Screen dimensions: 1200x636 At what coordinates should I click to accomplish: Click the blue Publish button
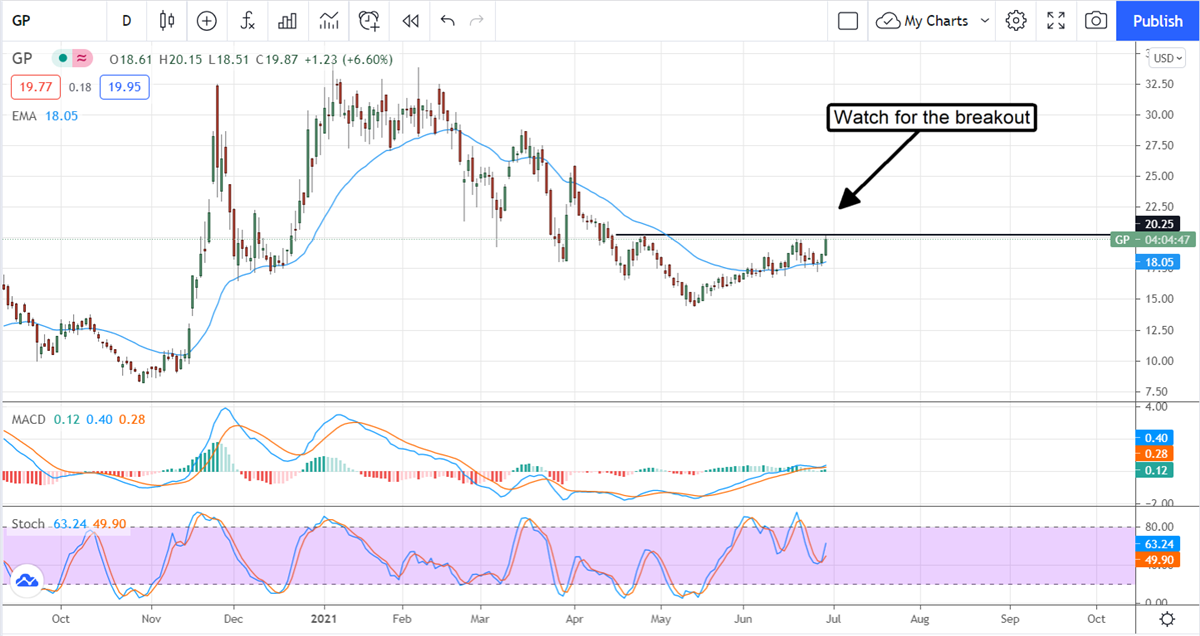[x=1158, y=20]
